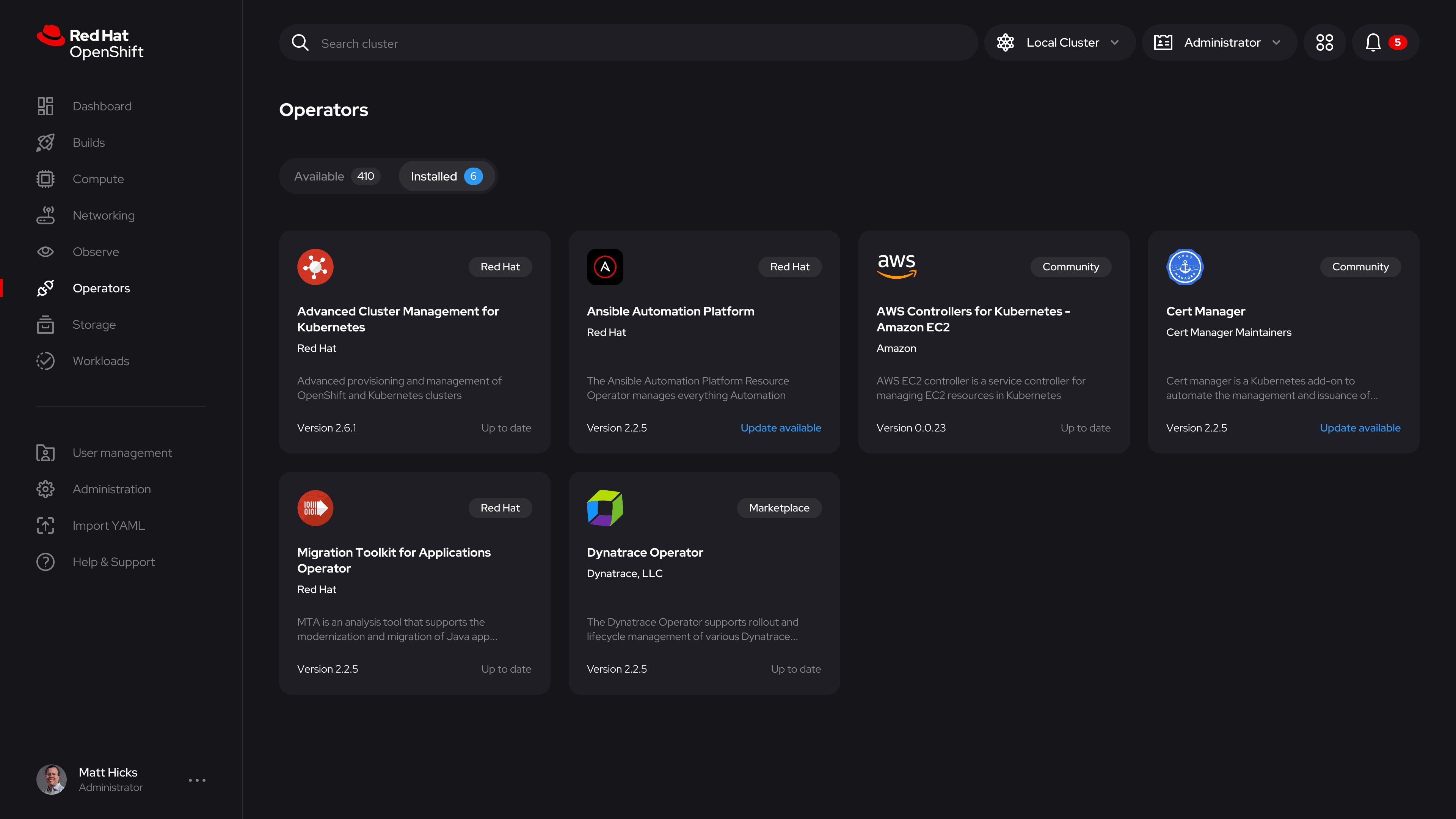The width and height of the screenshot is (1456, 819).
Task: Click the Builds rocket icon
Action: pos(45,143)
